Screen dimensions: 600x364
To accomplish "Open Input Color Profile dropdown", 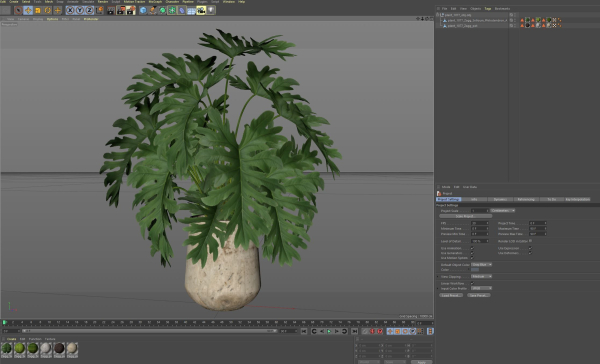I will click(x=482, y=288).
